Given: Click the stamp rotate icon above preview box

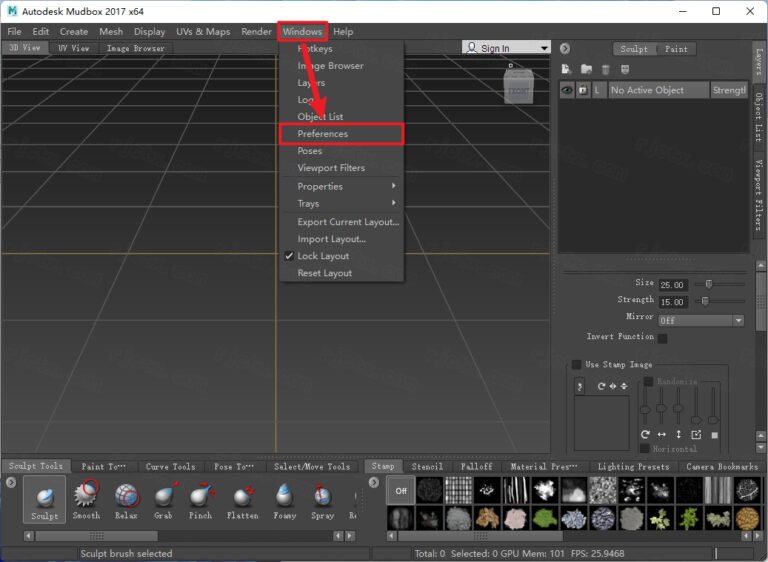Looking at the screenshot, I should [601, 386].
